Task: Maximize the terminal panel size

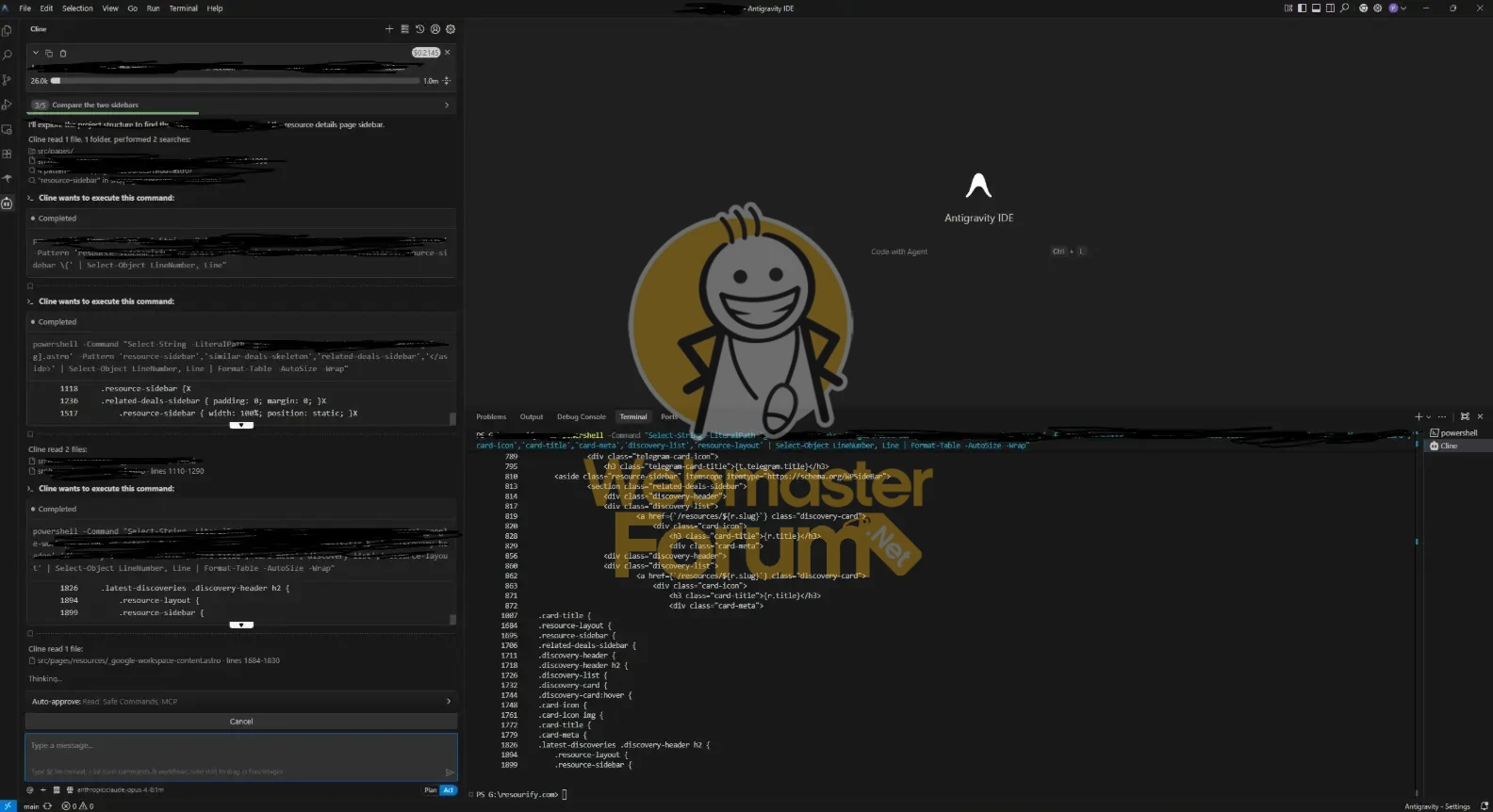Action: tap(1465, 416)
